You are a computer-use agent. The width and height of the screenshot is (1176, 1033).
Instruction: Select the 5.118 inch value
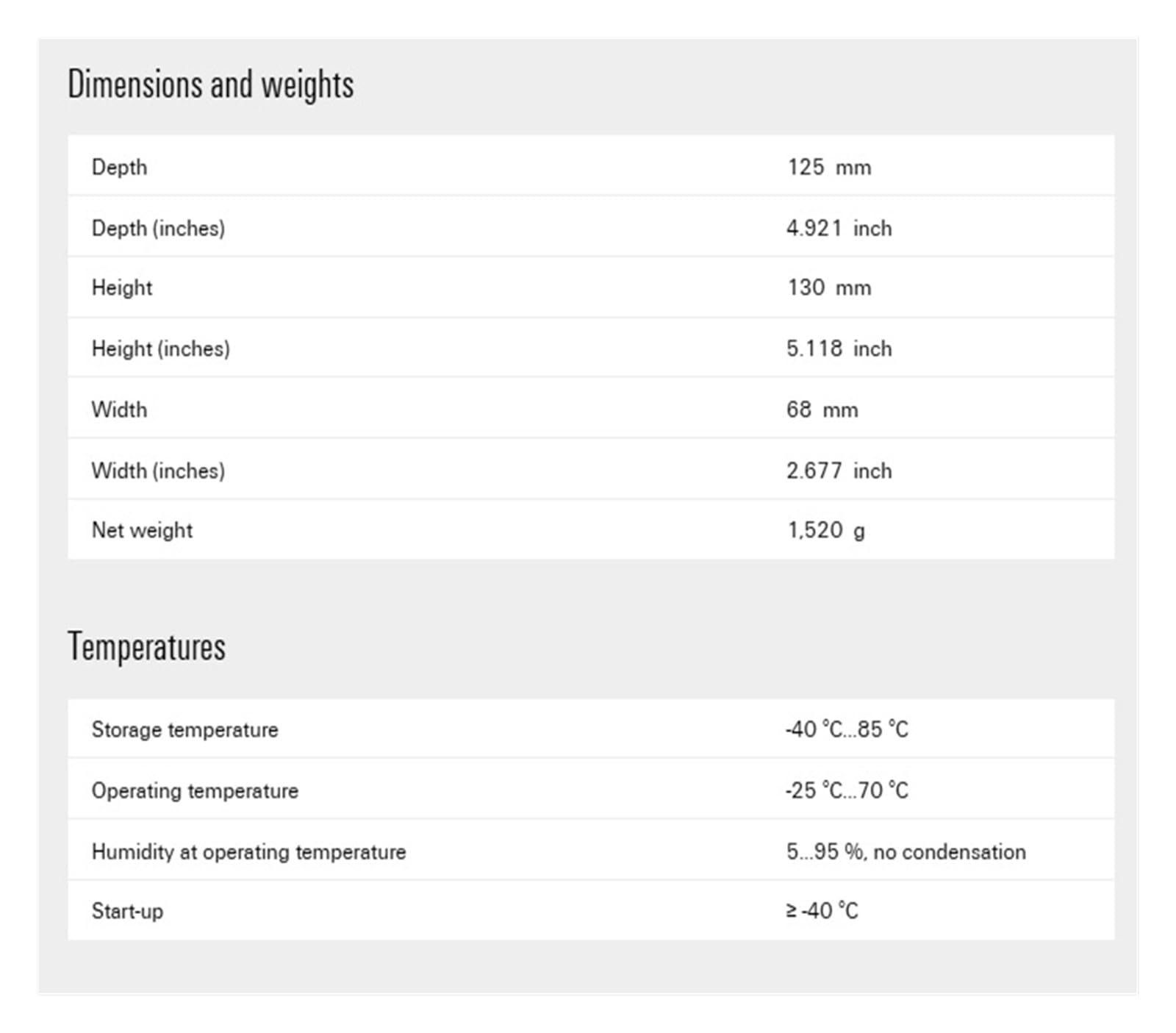[839, 348]
